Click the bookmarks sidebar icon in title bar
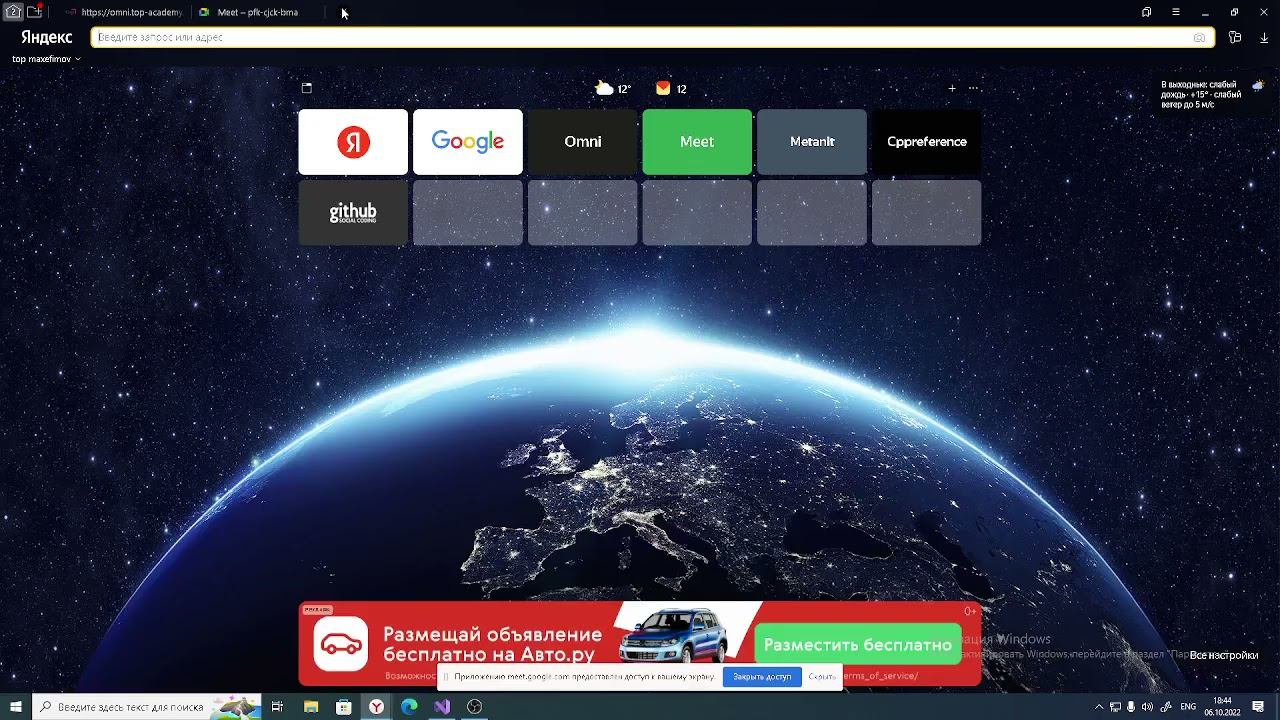 [x=1147, y=12]
